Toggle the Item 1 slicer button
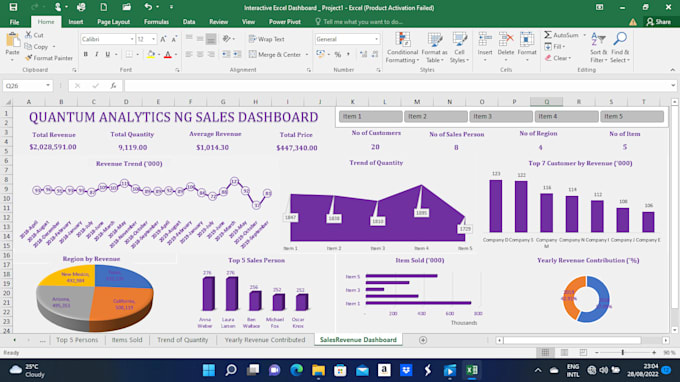The width and height of the screenshot is (680, 382). point(370,116)
